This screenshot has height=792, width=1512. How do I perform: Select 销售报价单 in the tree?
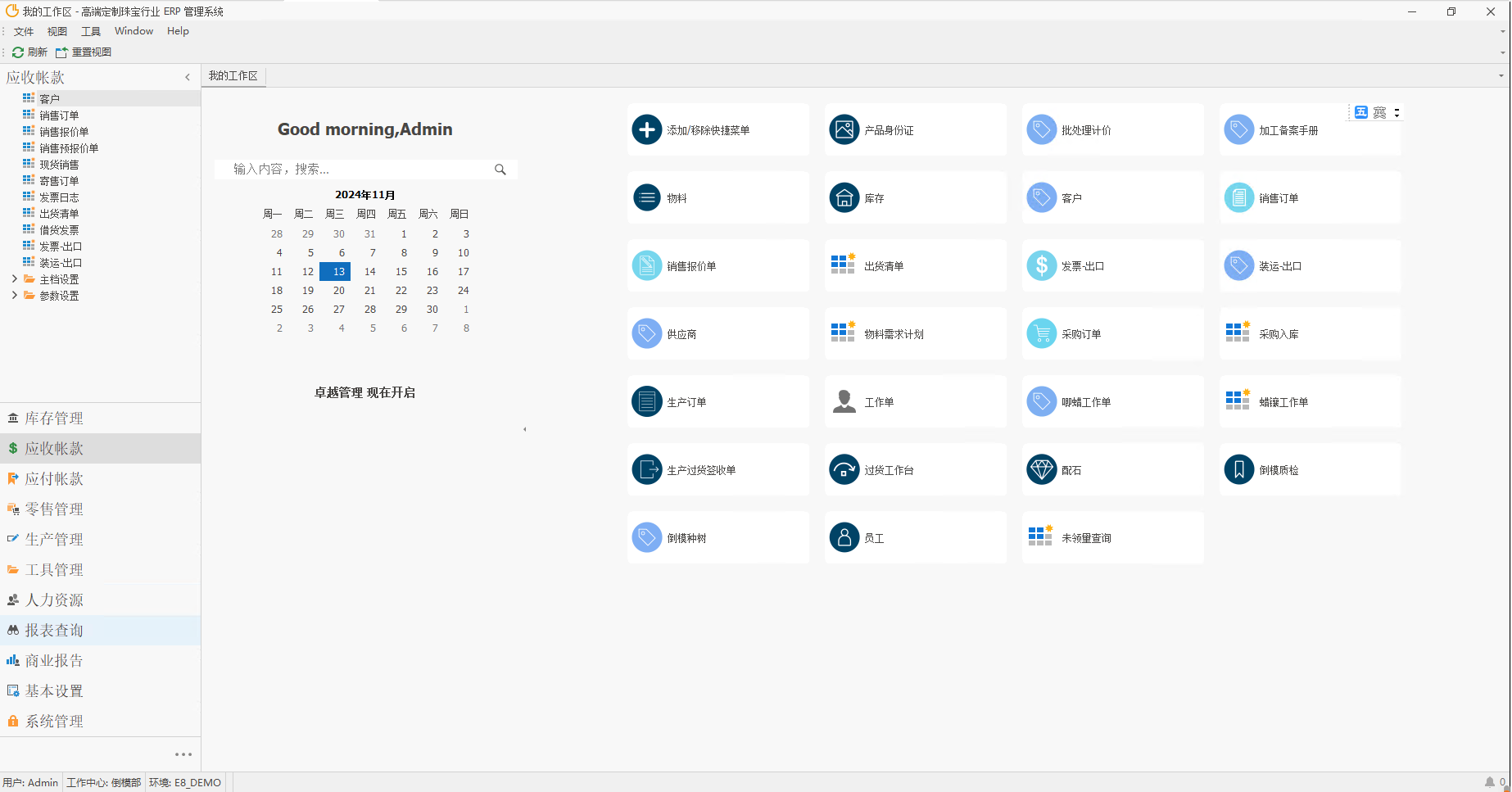click(x=64, y=132)
